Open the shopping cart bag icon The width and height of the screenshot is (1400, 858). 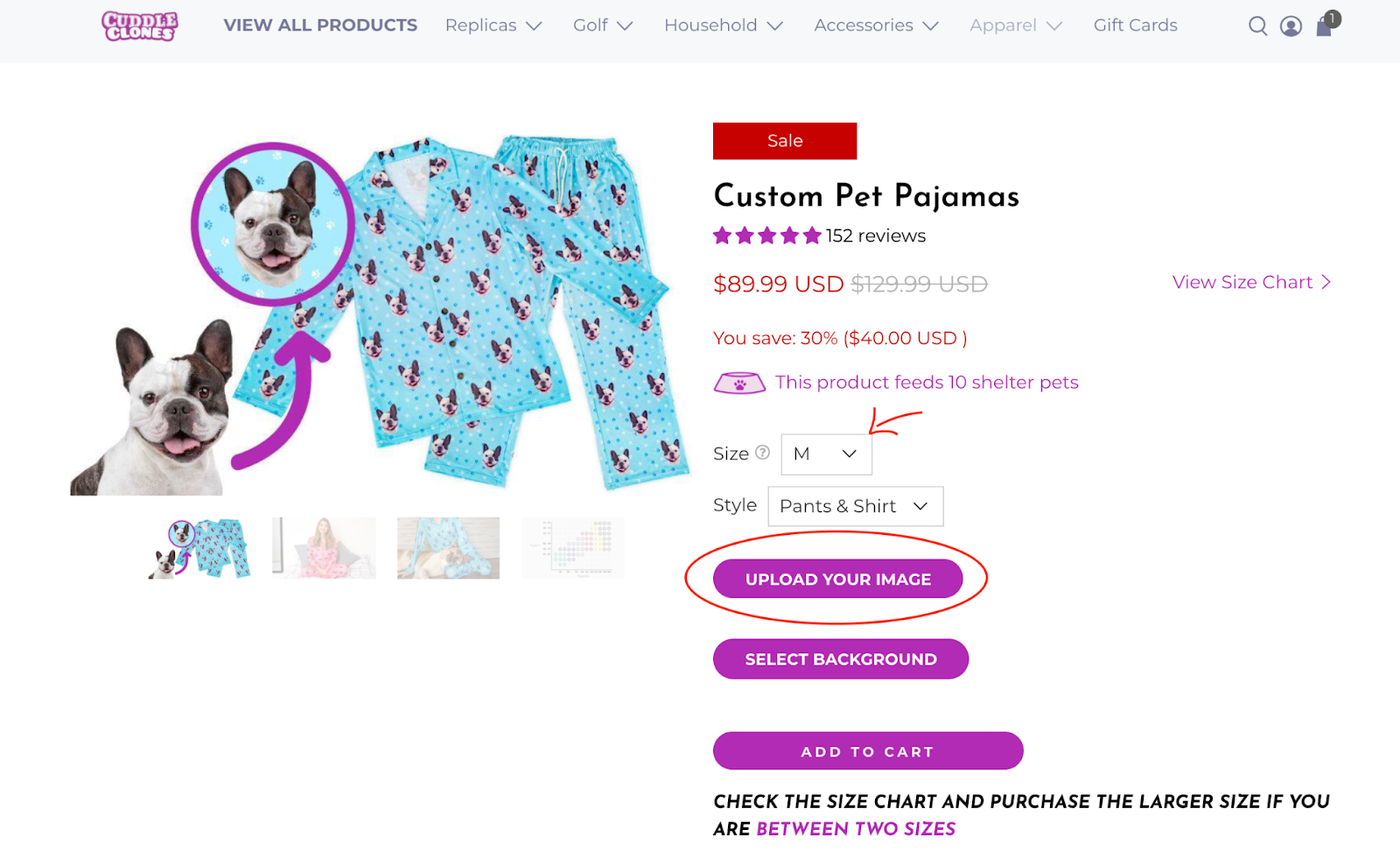(x=1325, y=26)
